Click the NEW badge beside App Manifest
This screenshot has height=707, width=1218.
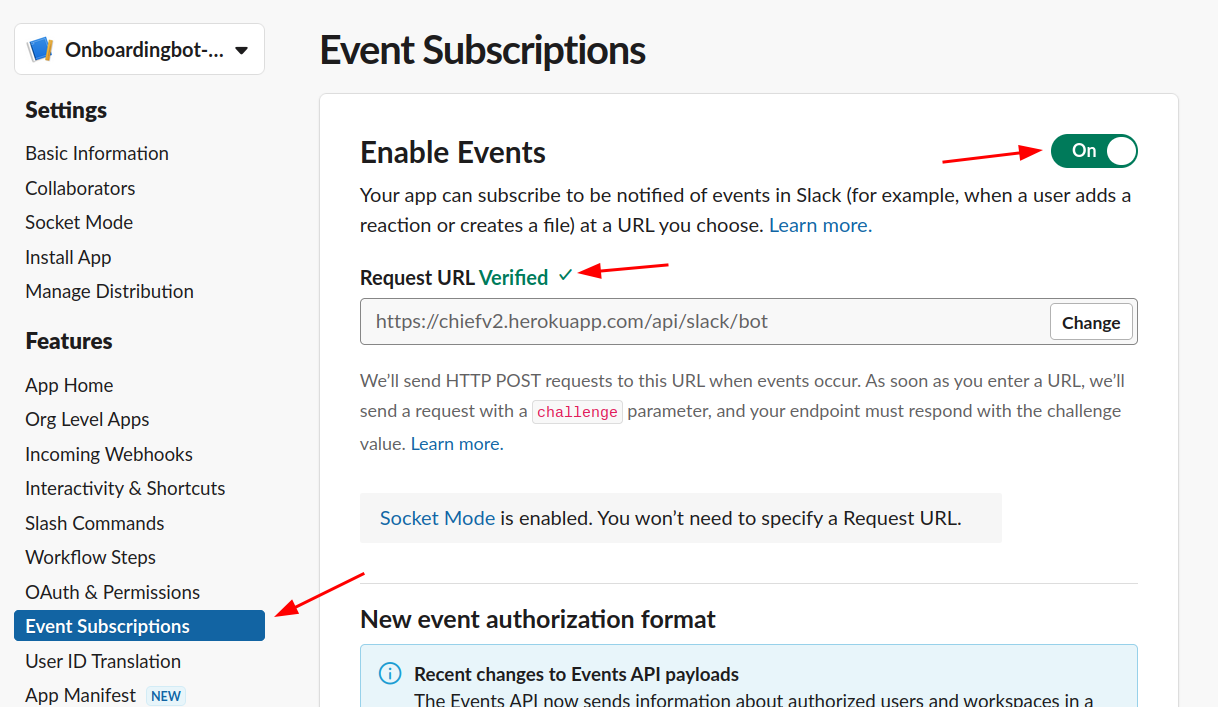(x=166, y=695)
